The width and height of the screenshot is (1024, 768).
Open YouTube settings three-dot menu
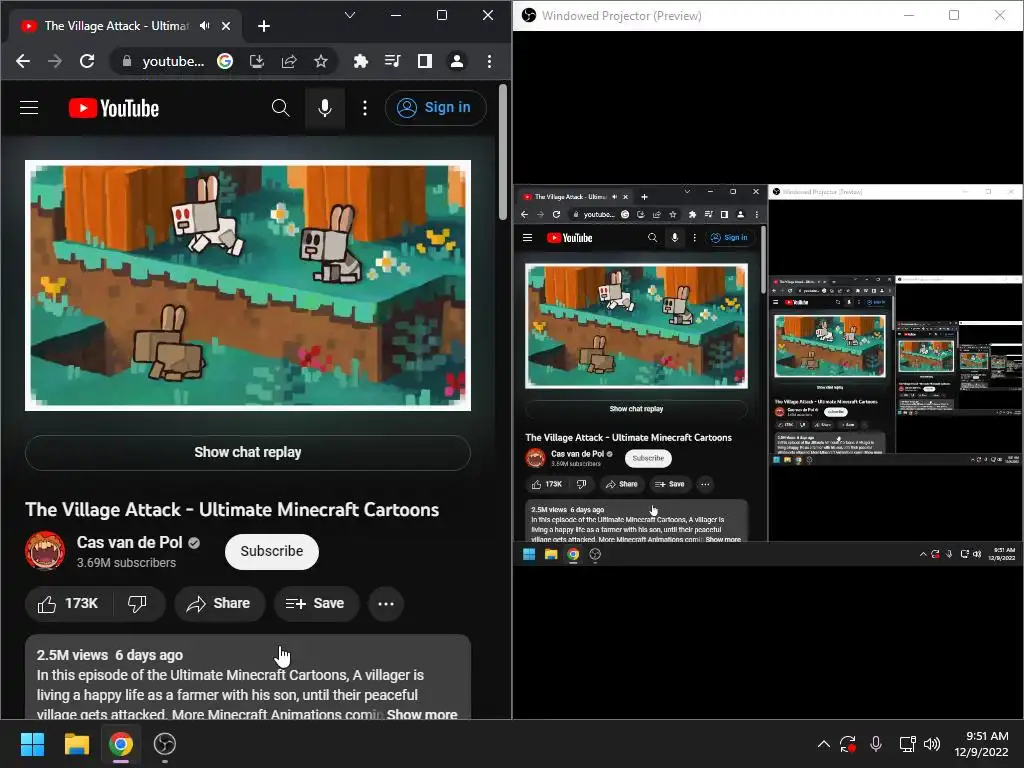click(364, 108)
